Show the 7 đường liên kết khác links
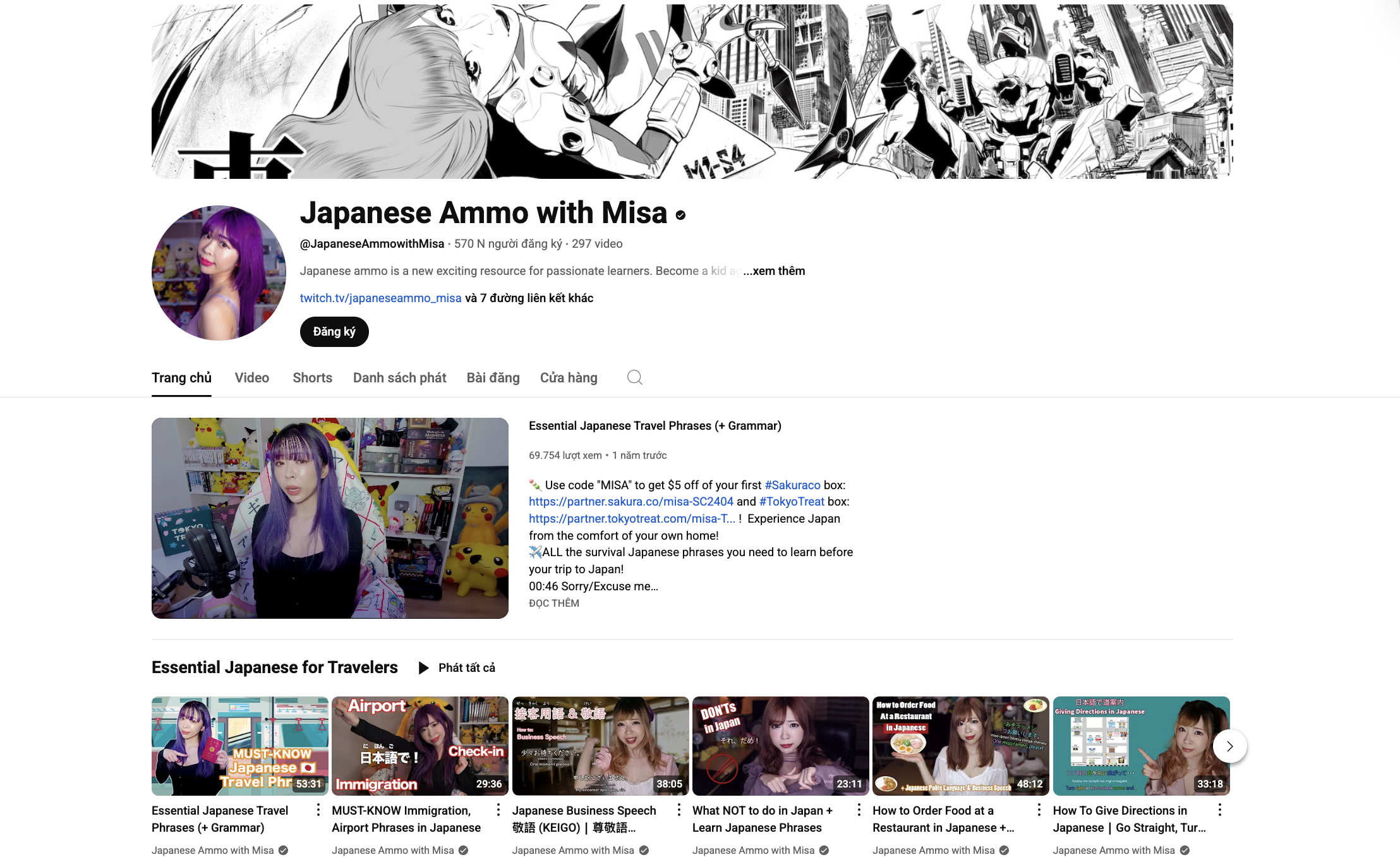The image size is (1400, 857). (x=529, y=298)
